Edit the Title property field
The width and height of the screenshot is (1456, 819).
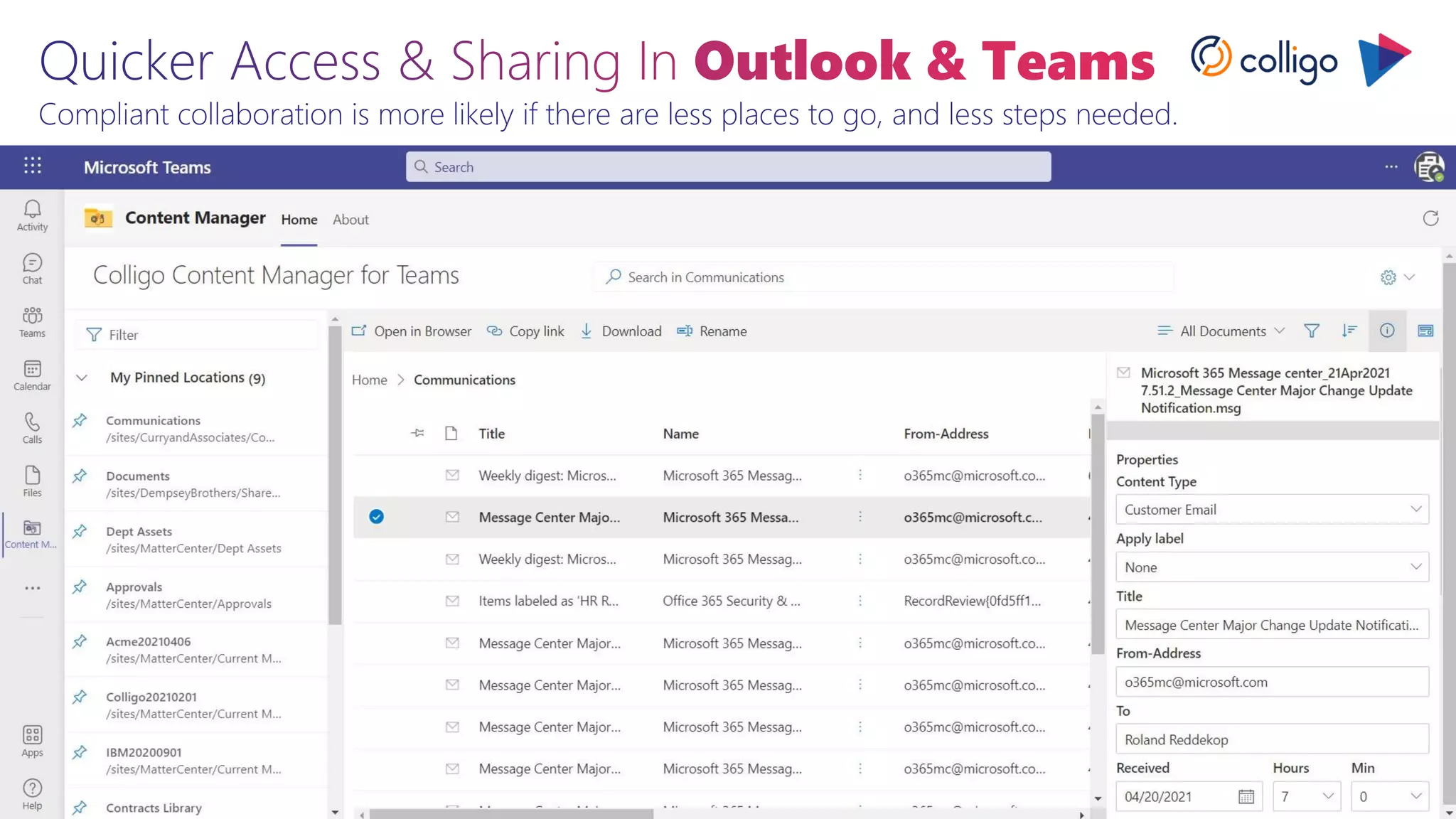[x=1272, y=624]
